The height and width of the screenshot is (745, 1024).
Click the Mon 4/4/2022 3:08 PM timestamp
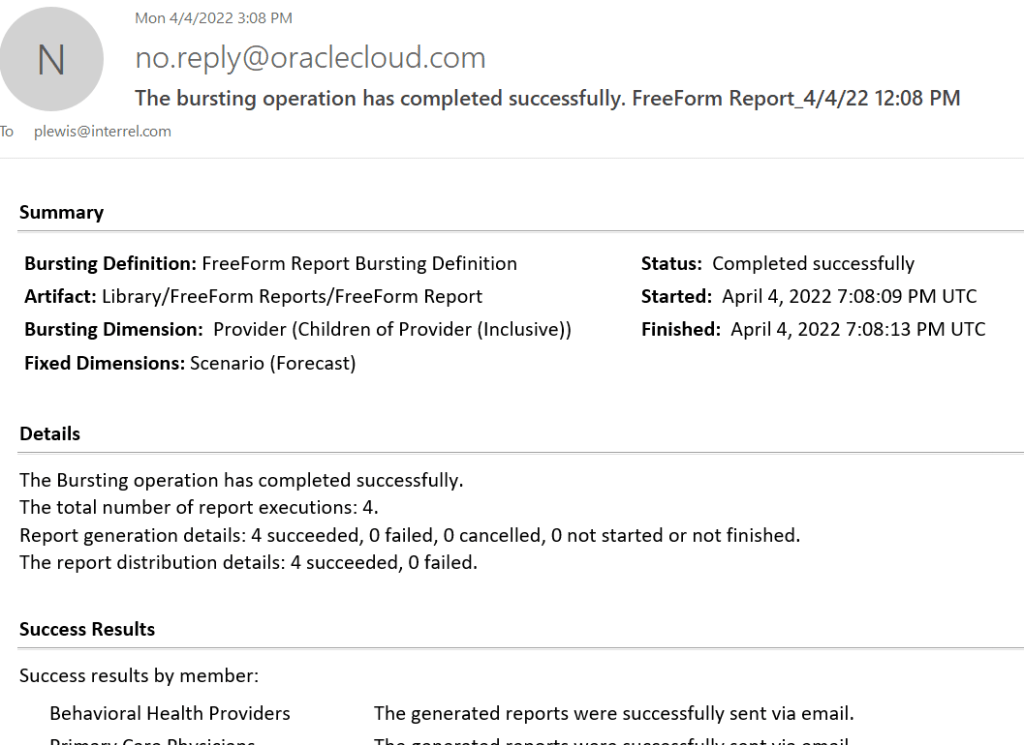(x=214, y=18)
